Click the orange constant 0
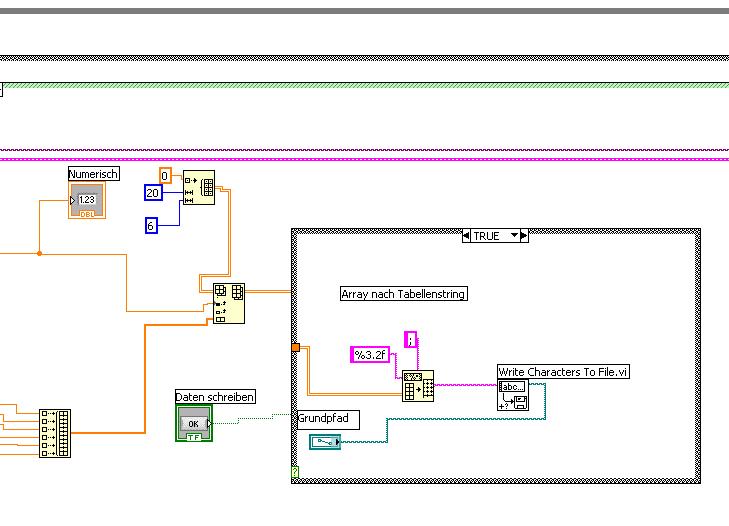The width and height of the screenshot is (729, 526). 165,176
